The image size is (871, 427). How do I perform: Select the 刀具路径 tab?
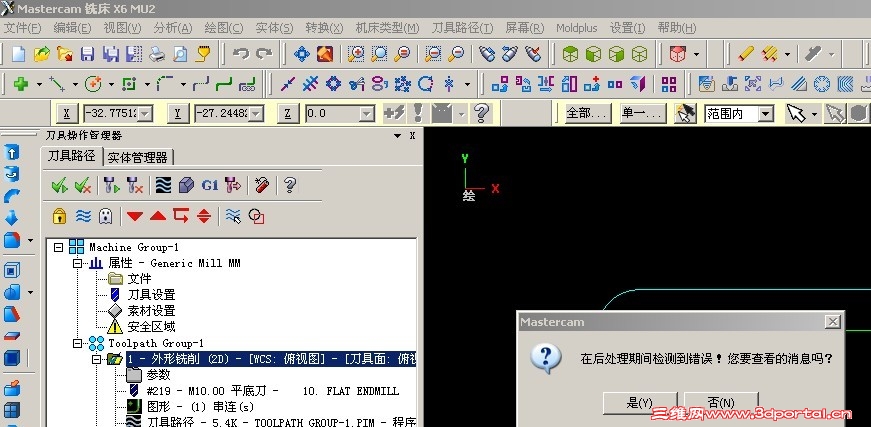pos(72,156)
